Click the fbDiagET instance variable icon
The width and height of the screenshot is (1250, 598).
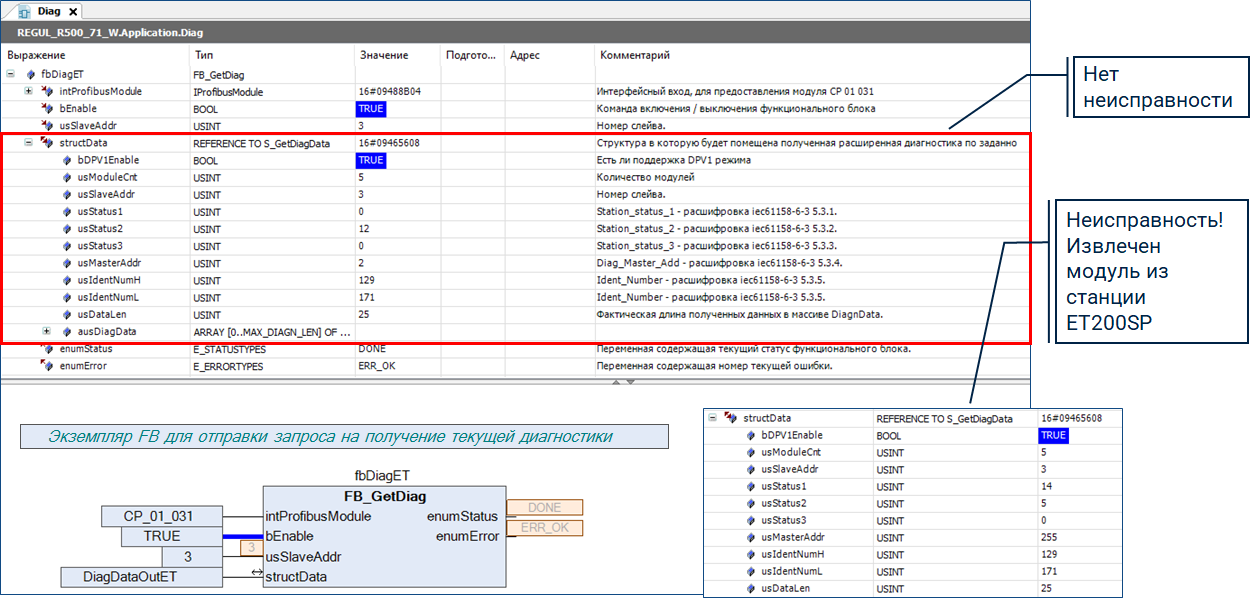click(x=31, y=74)
